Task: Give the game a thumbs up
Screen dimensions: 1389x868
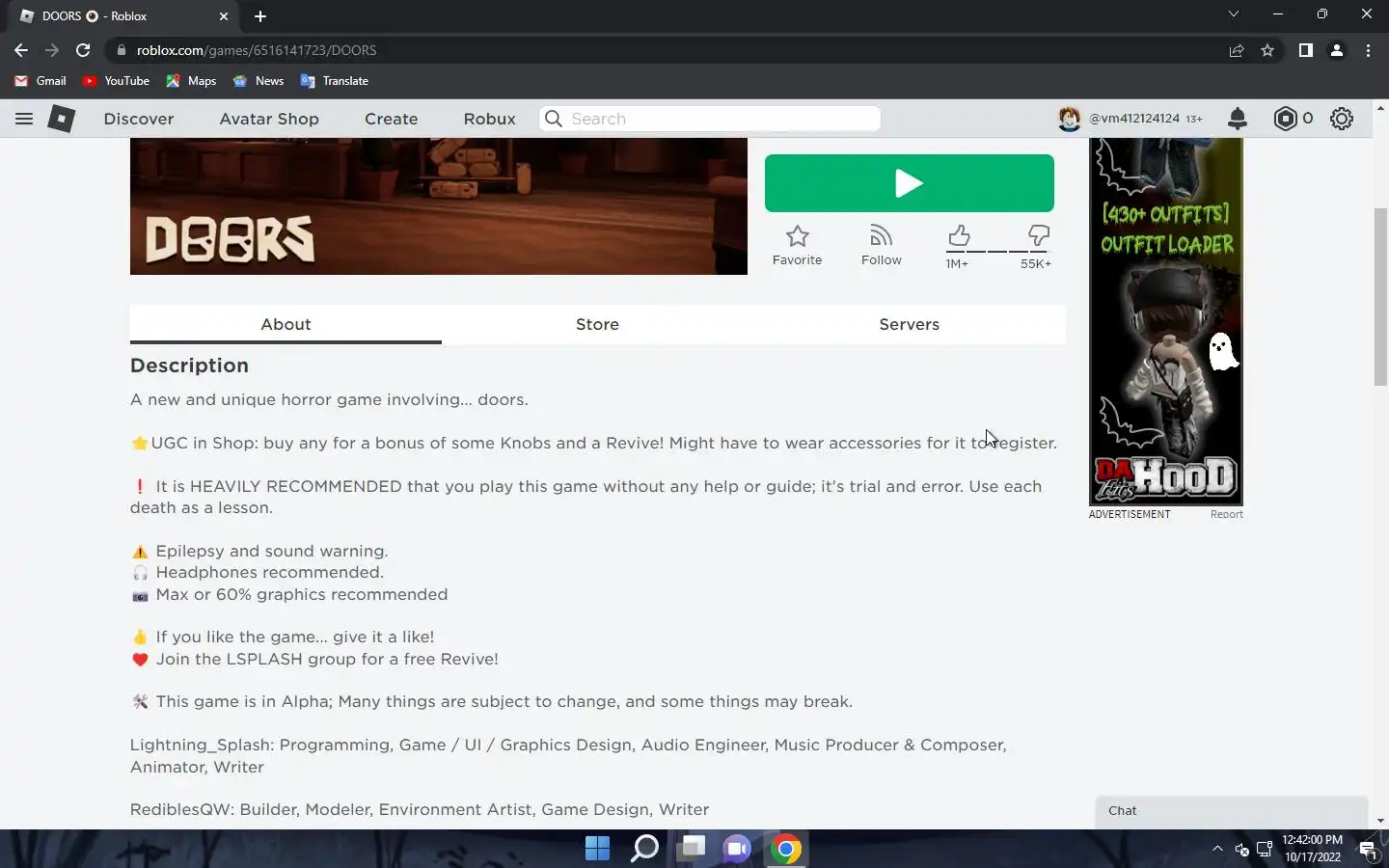Action: (x=958, y=236)
